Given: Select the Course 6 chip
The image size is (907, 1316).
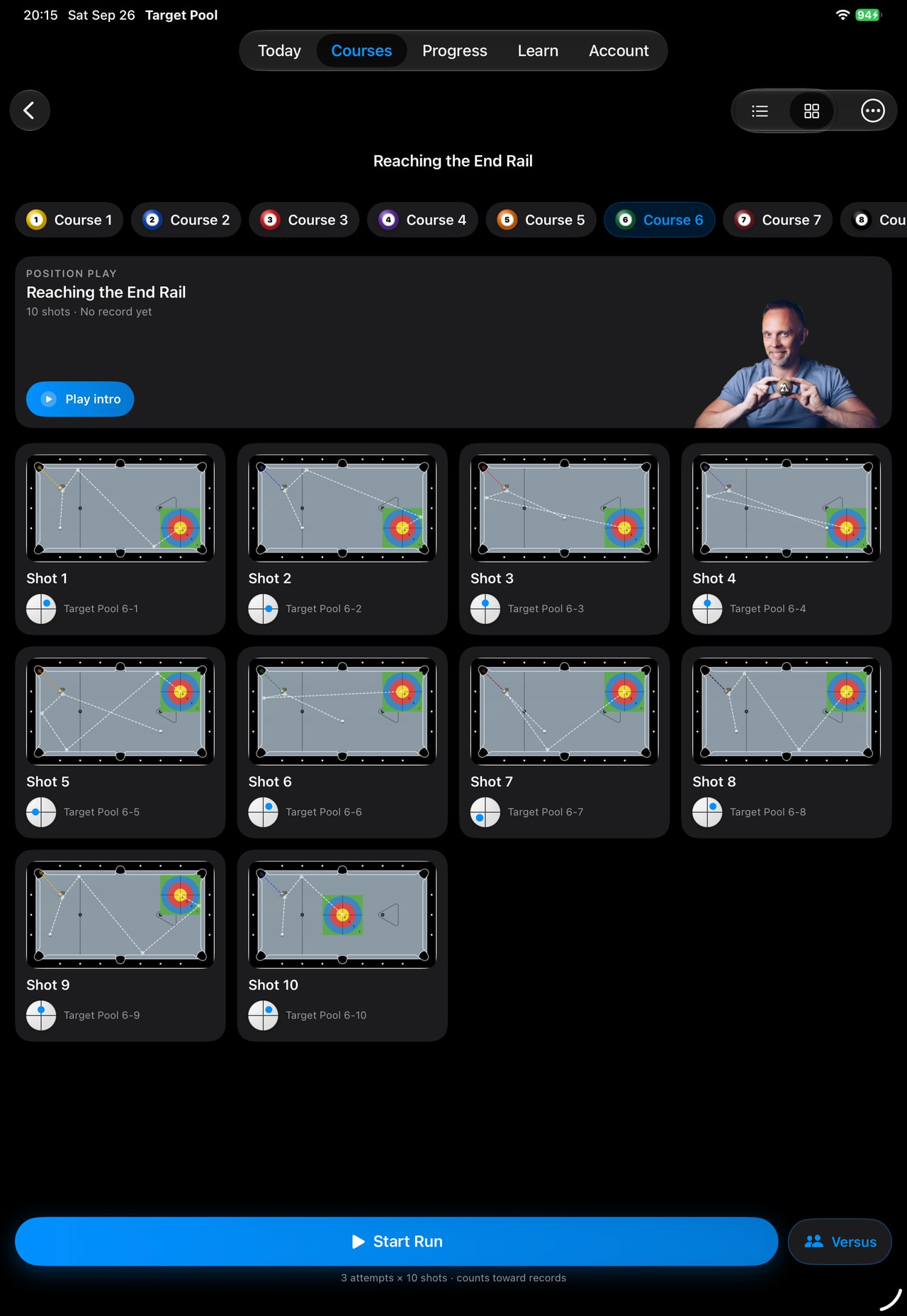Looking at the screenshot, I should click(659, 220).
